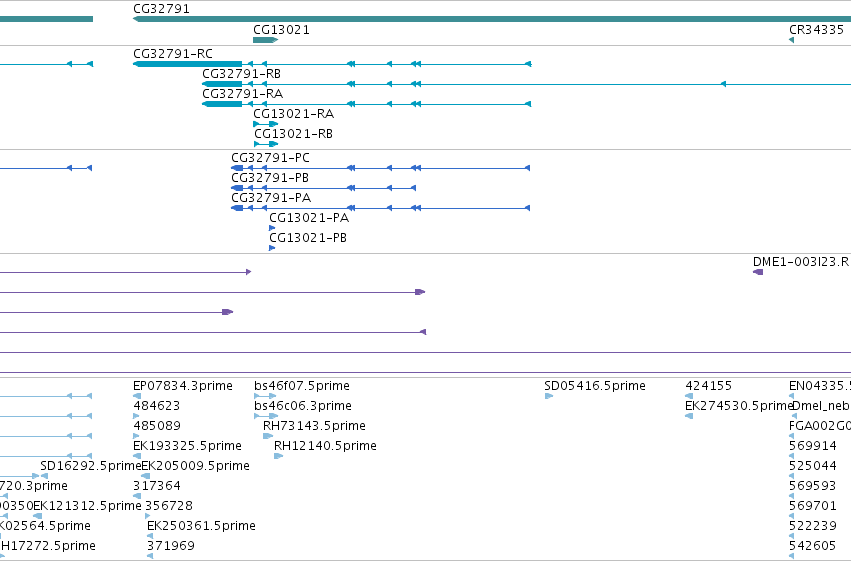The image size is (851, 561).
Task: Select the EK274530.5prime feature
Action: point(738,406)
